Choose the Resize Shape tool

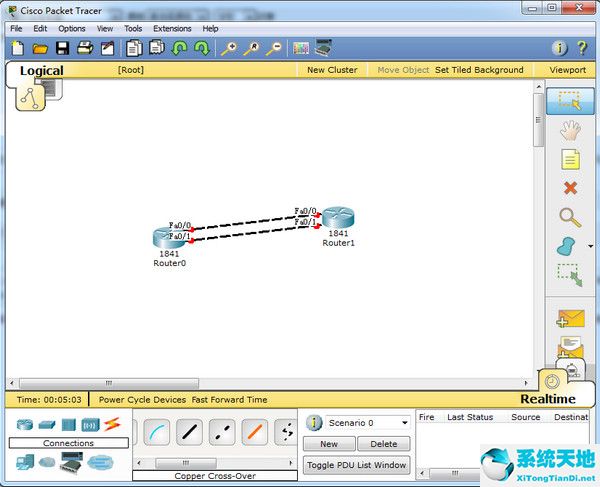pos(570,275)
